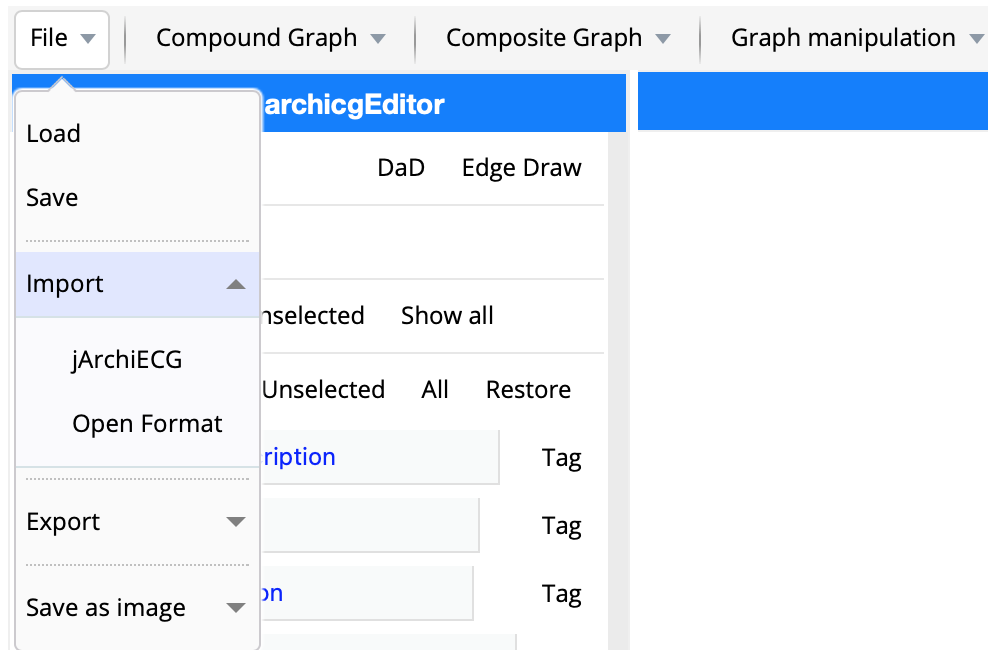
Task: Click the Tag button of the first row
Action: [x=561, y=458]
